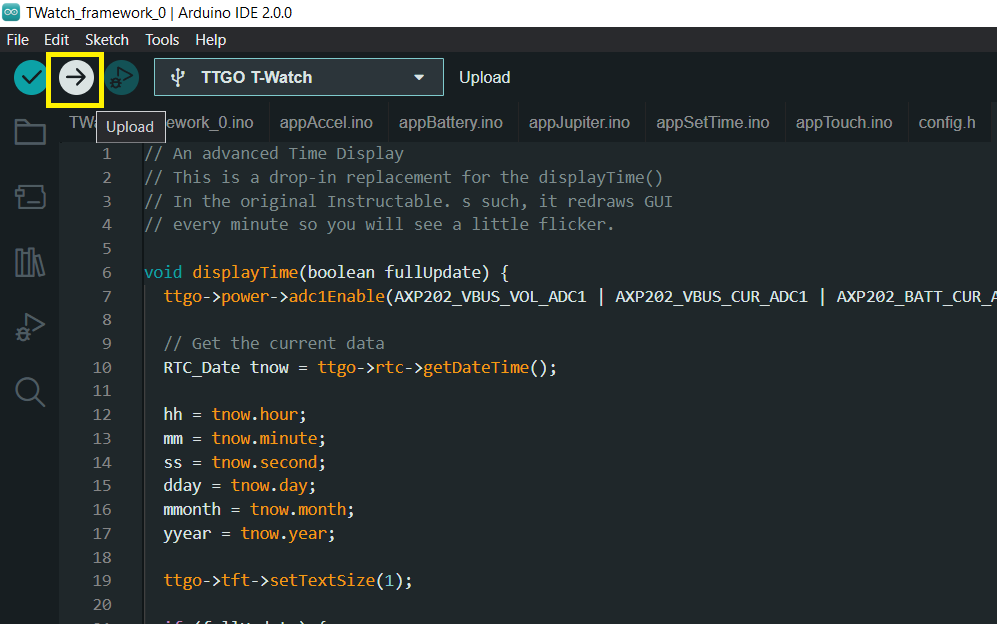Switch to the appBattery.ino tab

pyautogui.click(x=451, y=123)
